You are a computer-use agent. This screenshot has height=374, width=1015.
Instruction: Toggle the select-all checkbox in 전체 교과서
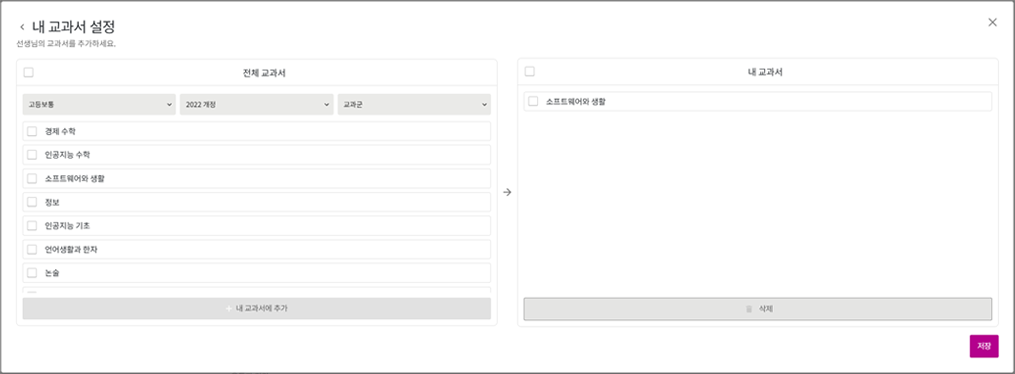click(x=28, y=72)
